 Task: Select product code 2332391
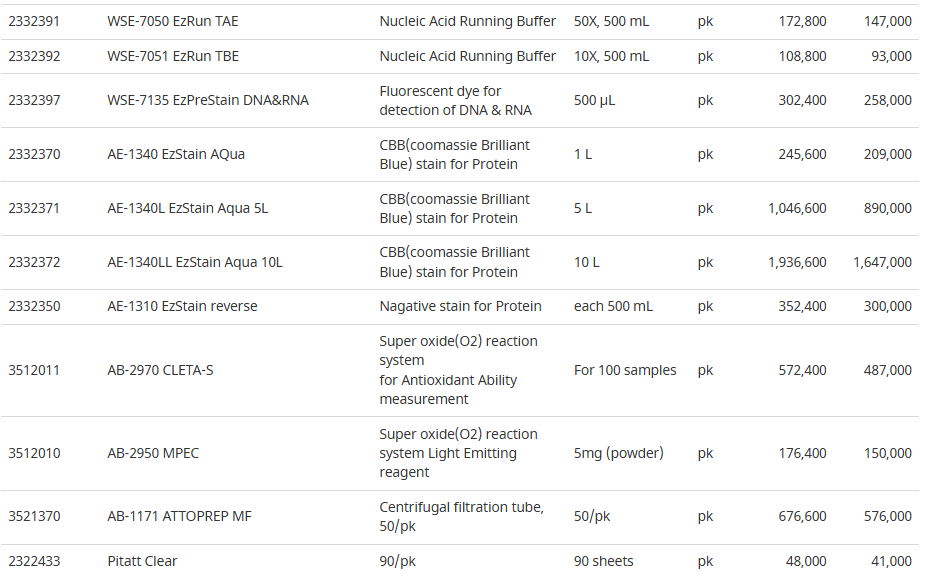[34, 21]
